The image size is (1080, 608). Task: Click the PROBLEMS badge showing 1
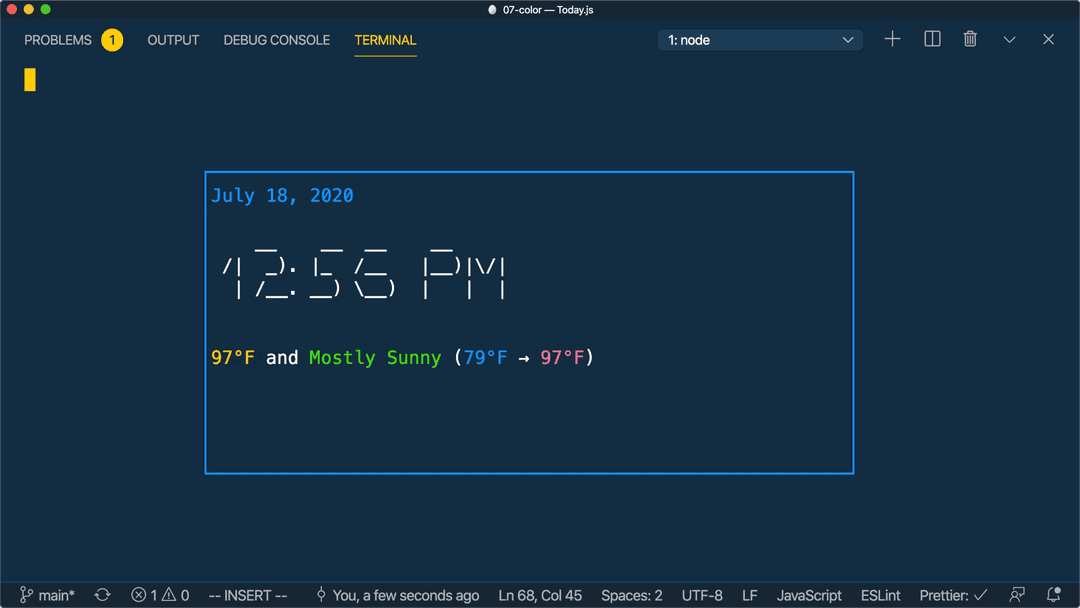pos(112,40)
